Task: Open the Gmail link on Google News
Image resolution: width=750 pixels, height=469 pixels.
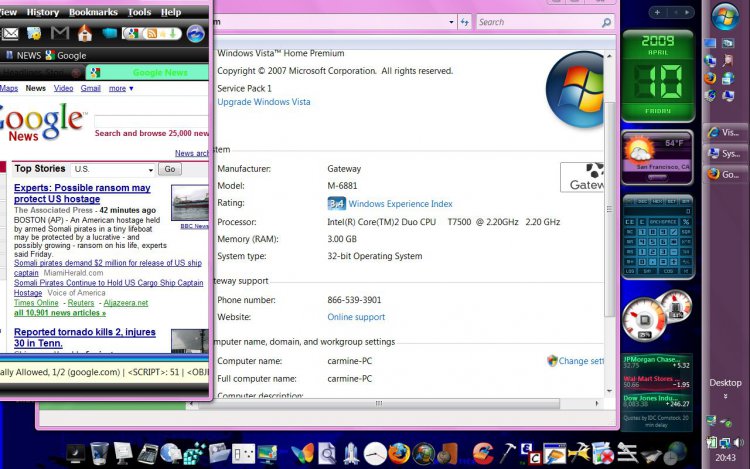Action: pyautogui.click(x=90, y=88)
